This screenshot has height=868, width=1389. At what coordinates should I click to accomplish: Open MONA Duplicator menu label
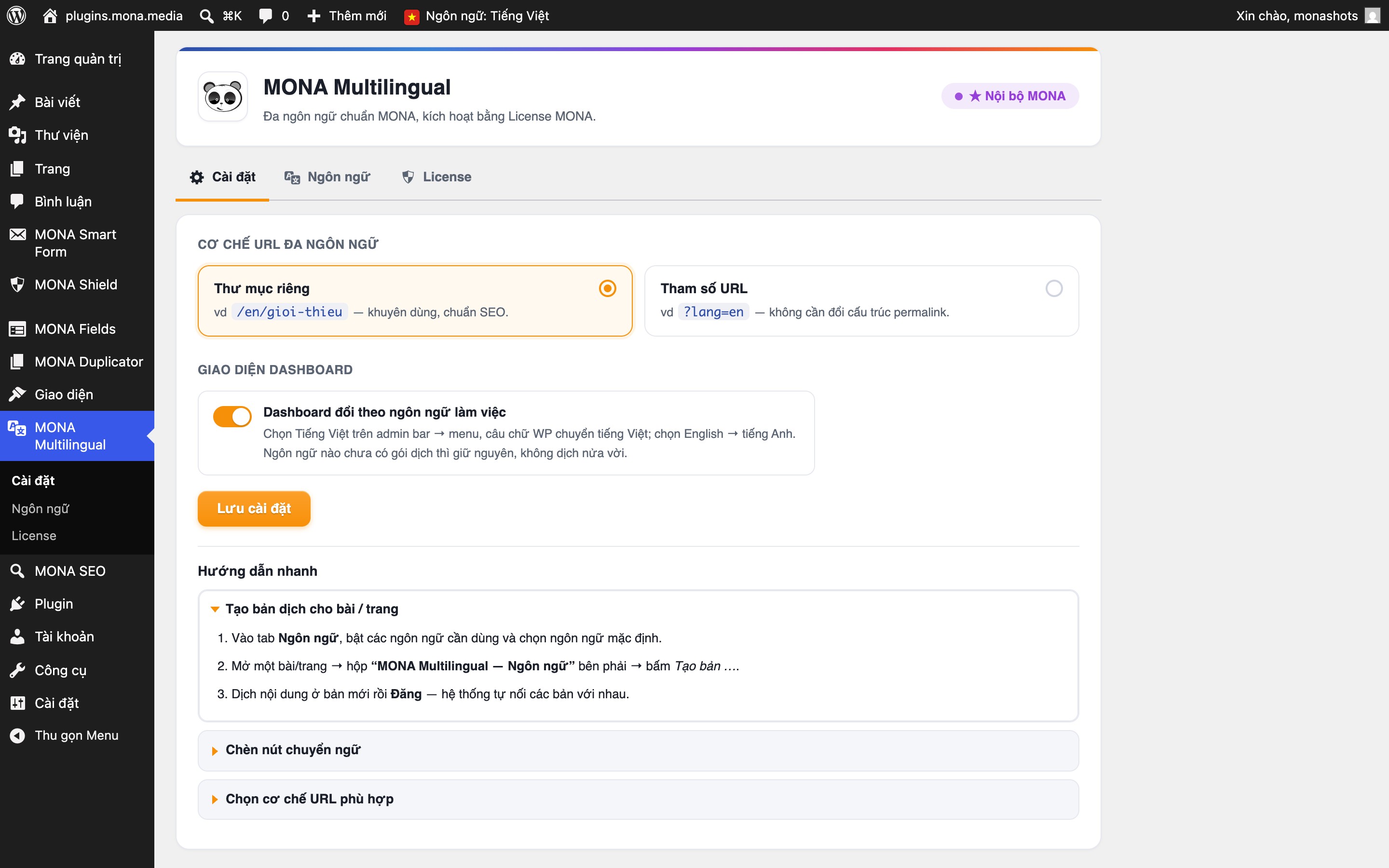88,362
